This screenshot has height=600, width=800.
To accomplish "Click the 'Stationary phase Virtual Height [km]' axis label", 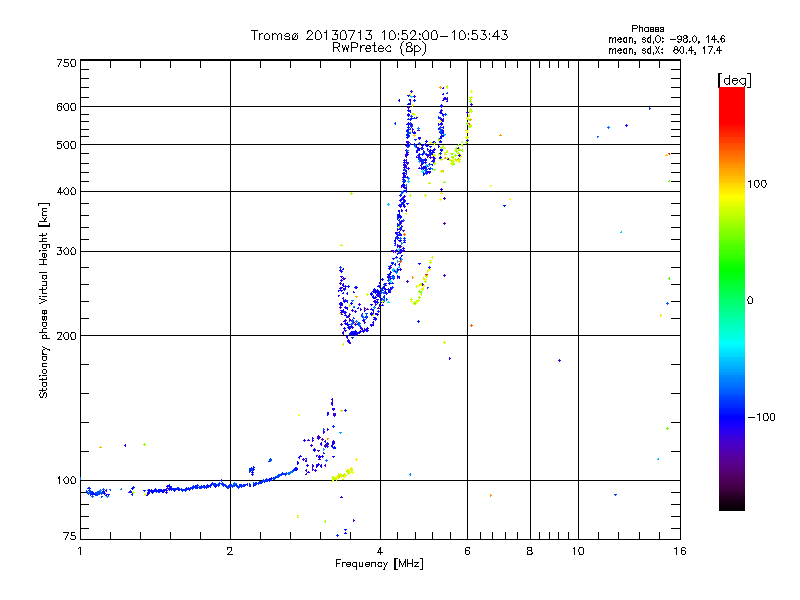I will [44, 300].
